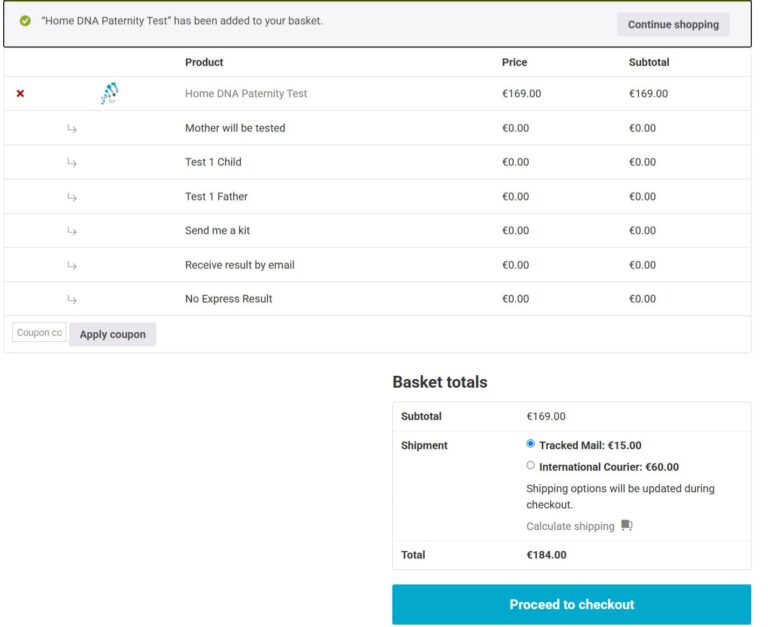This screenshot has width=768, height=627.
Task: Click green success checkmark icon in notice
Action: (x=25, y=21)
